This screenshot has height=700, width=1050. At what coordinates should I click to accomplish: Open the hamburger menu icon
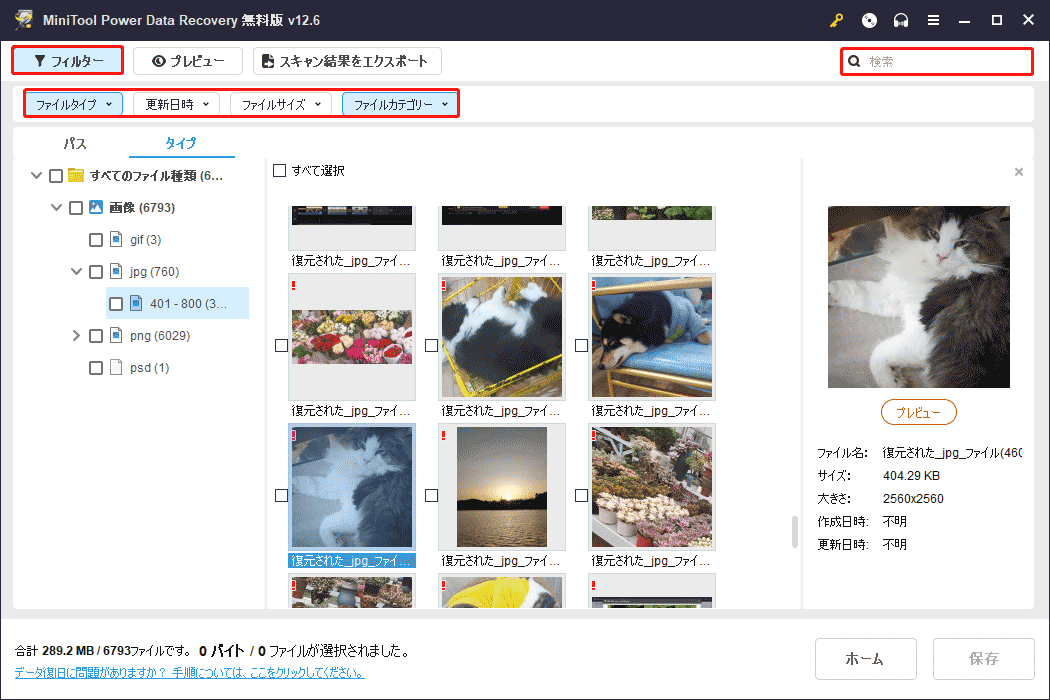[x=933, y=19]
